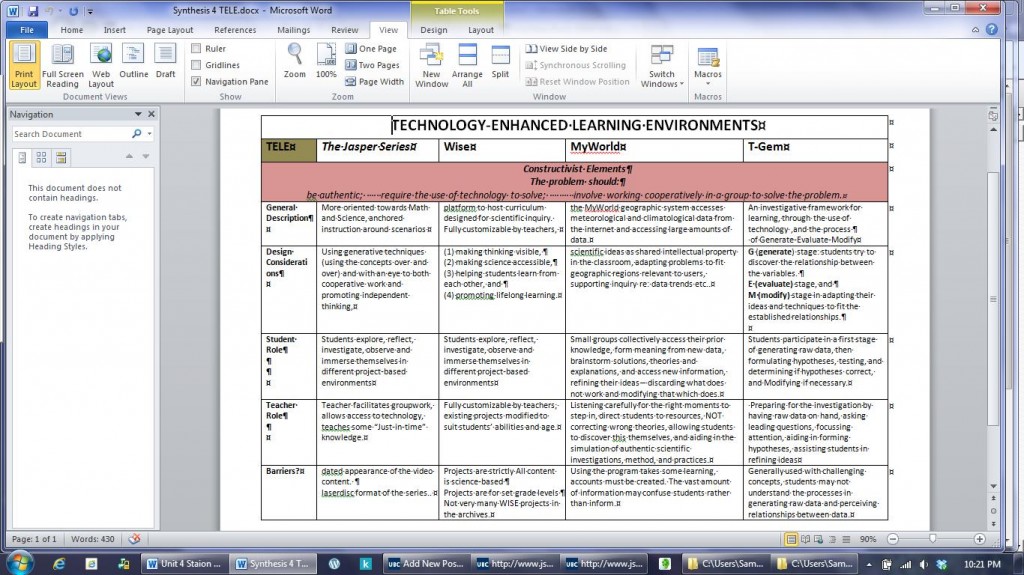1024x575 pixels.
Task: Click The Jasper Series header cell
Action: pyautogui.click(x=377, y=149)
